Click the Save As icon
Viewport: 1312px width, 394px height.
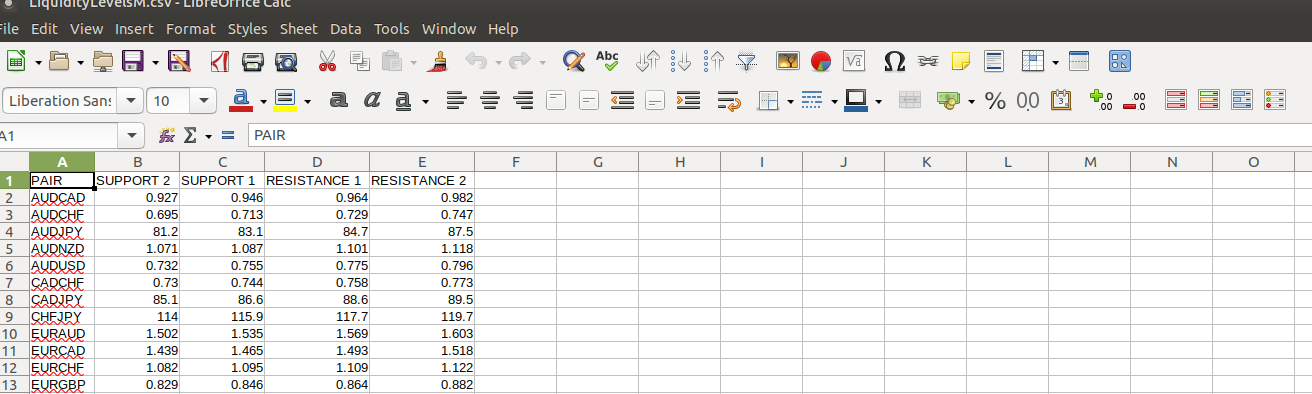pos(180,62)
